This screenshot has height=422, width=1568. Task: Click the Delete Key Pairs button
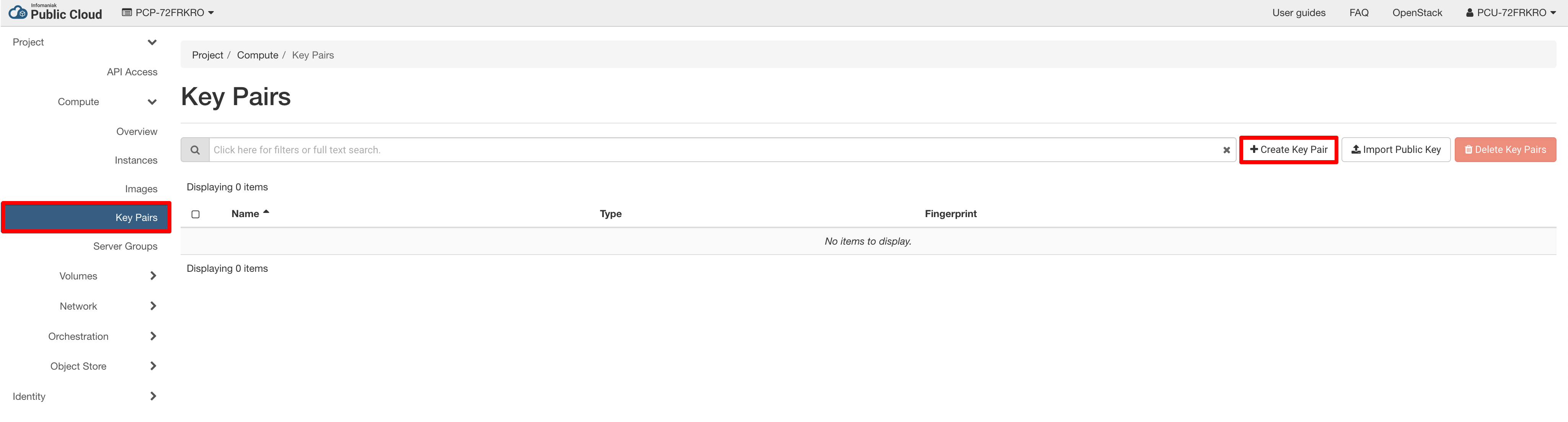(x=1505, y=149)
